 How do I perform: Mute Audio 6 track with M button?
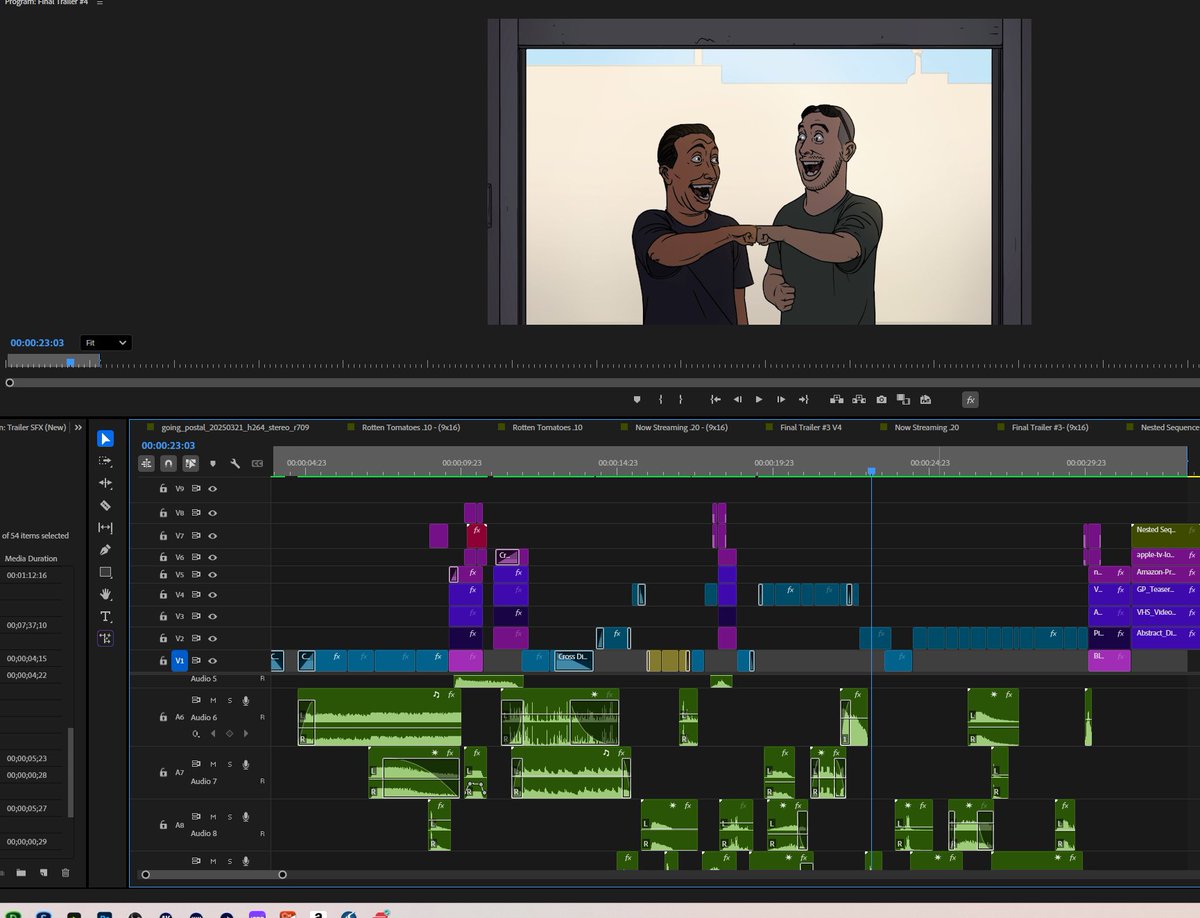click(x=213, y=700)
